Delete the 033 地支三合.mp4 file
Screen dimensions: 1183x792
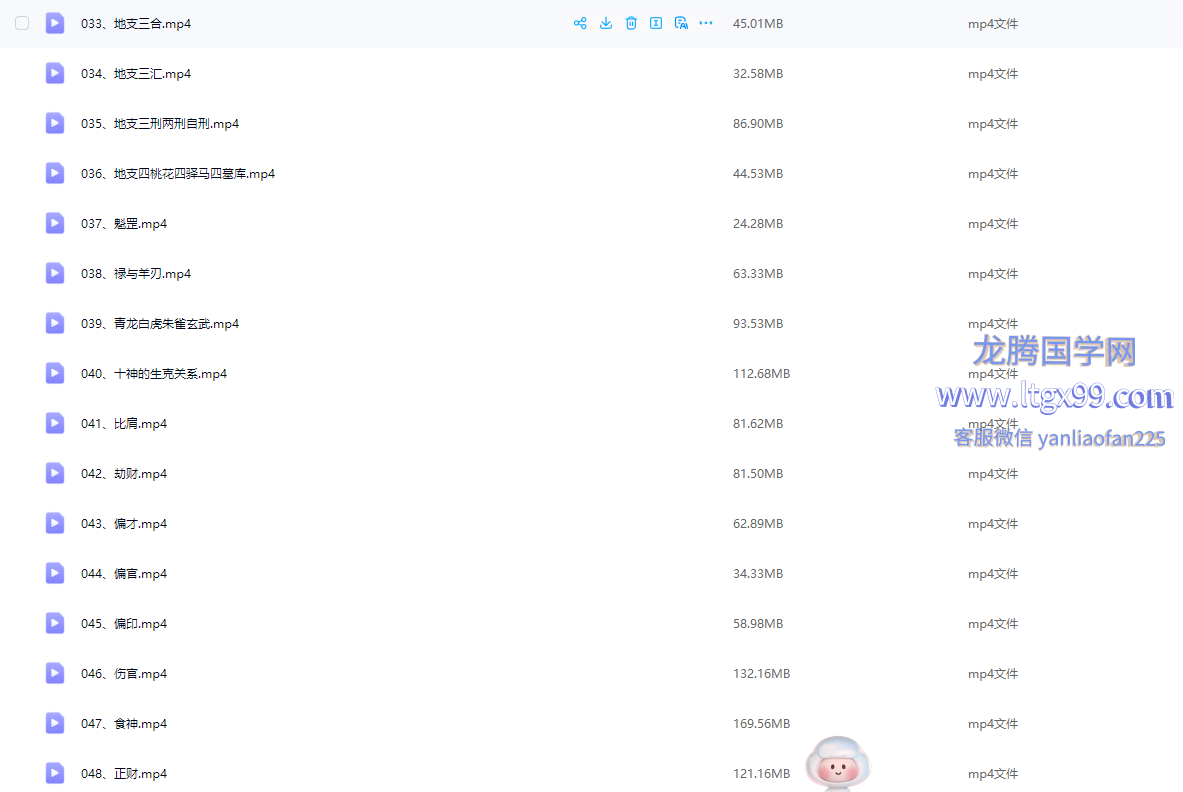(x=631, y=23)
